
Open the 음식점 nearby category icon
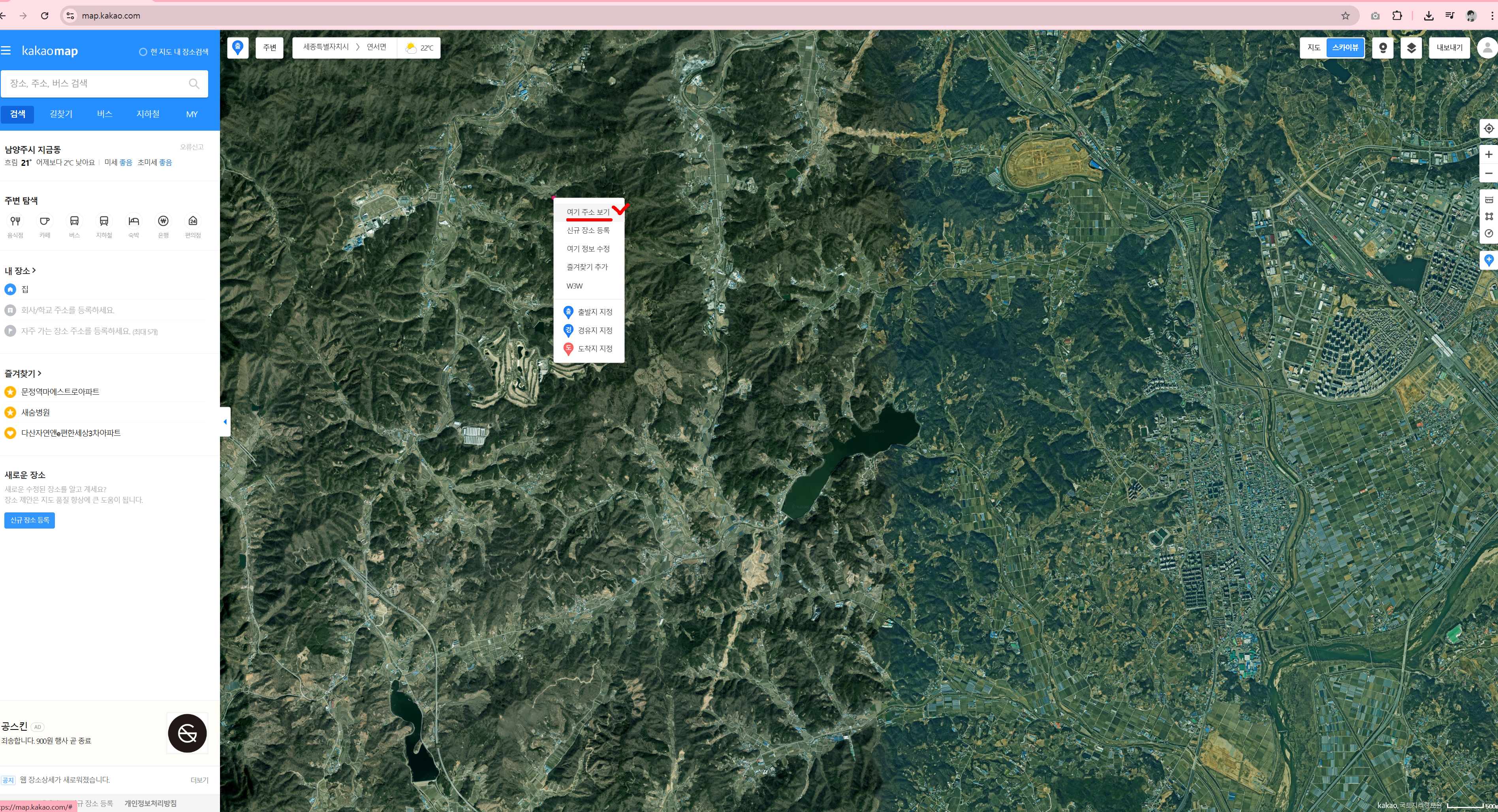point(15,221)
